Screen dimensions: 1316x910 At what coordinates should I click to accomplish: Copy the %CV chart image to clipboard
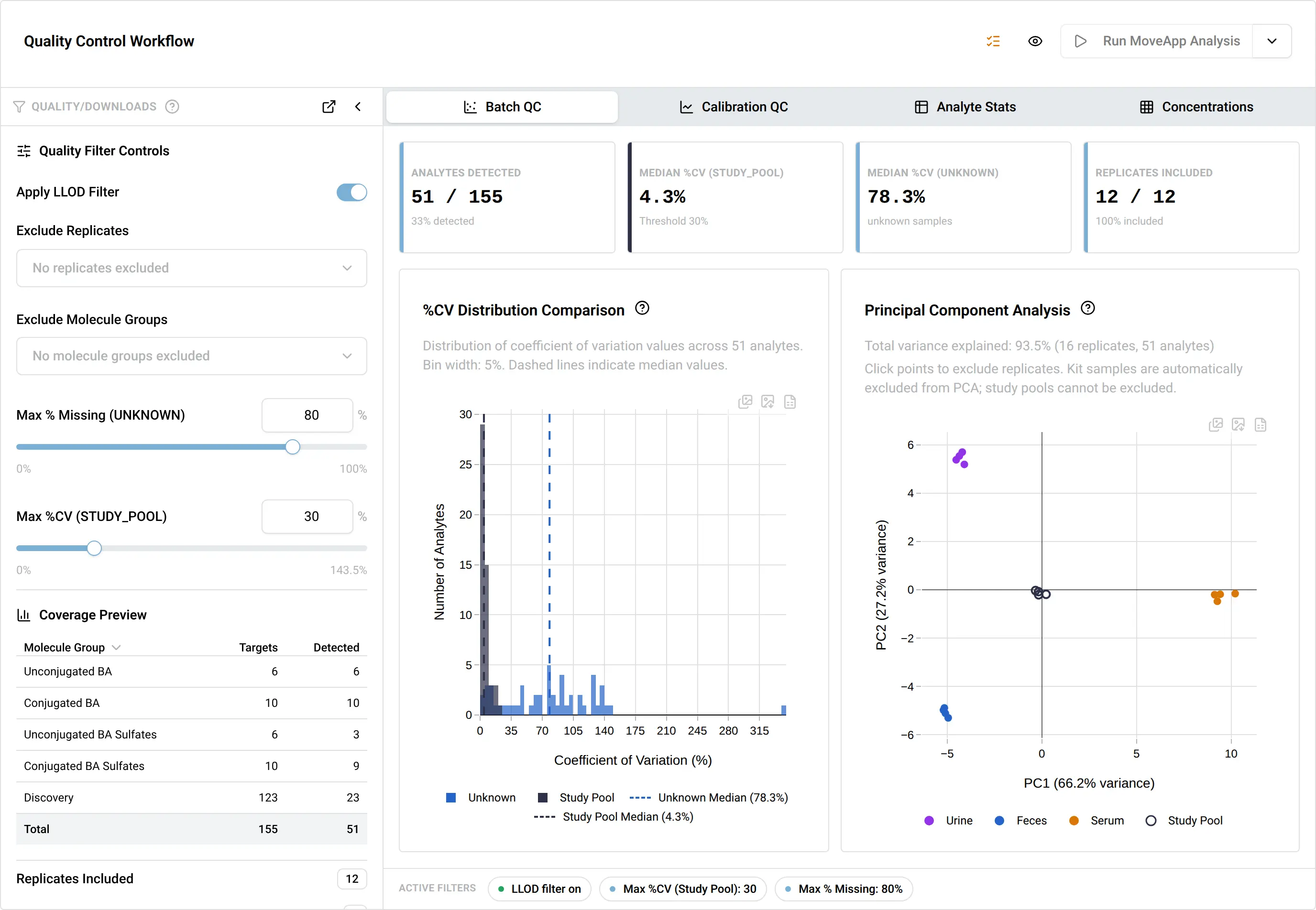coord(745,402)
